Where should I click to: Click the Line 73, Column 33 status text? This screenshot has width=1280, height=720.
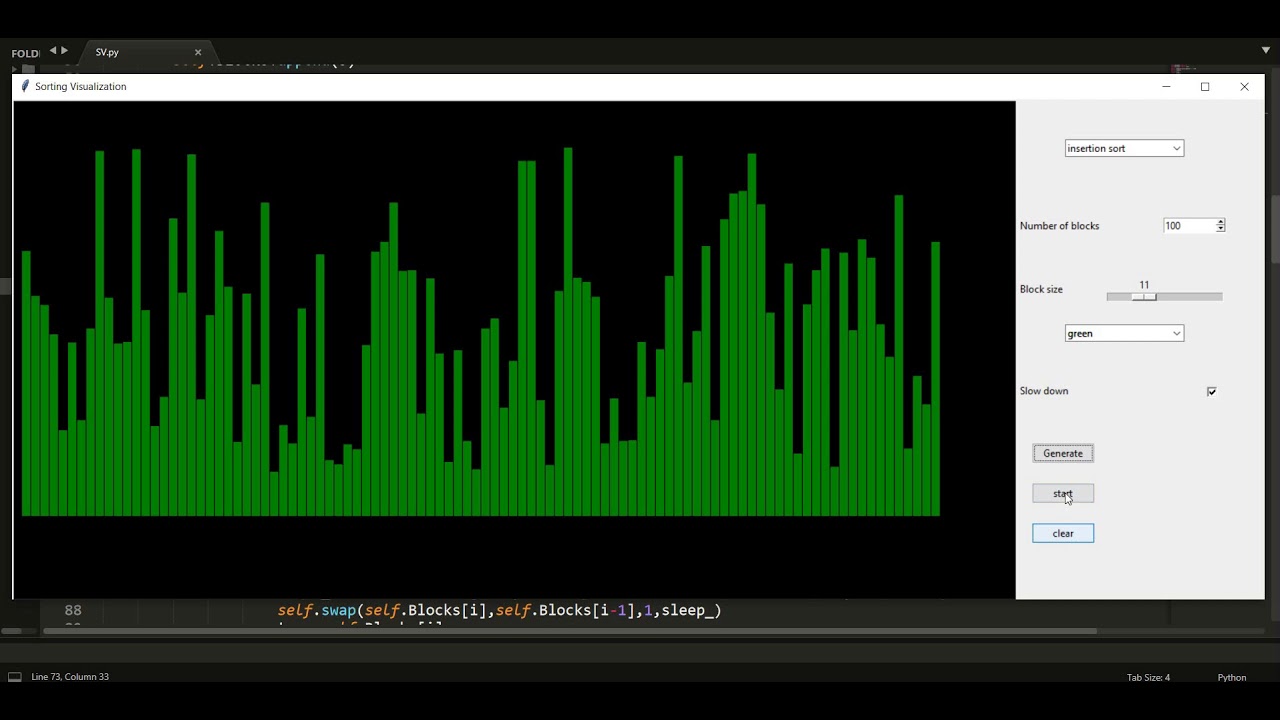coord(70,677)
